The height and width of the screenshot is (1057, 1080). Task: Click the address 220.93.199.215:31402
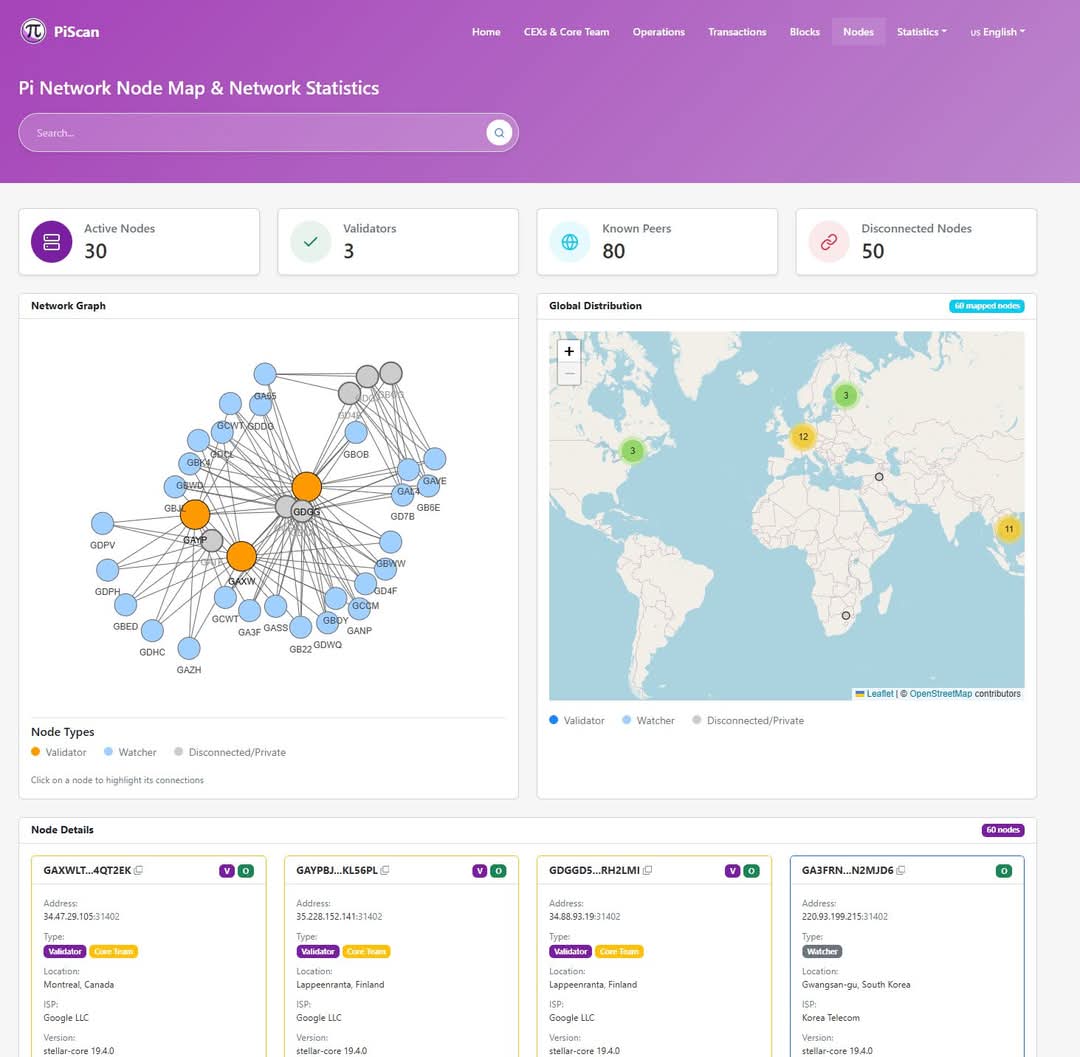pyautogui.click(x=844, y=917)
